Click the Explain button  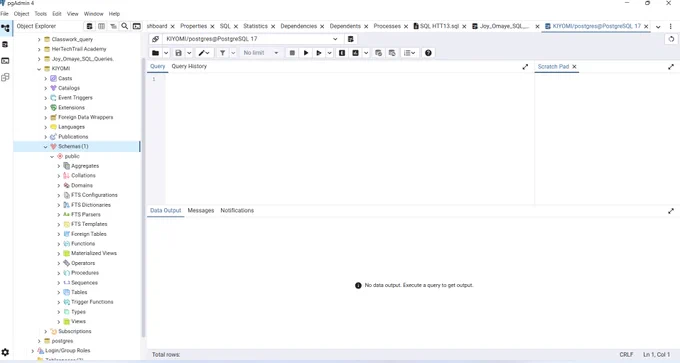click(x=342, y=53)
